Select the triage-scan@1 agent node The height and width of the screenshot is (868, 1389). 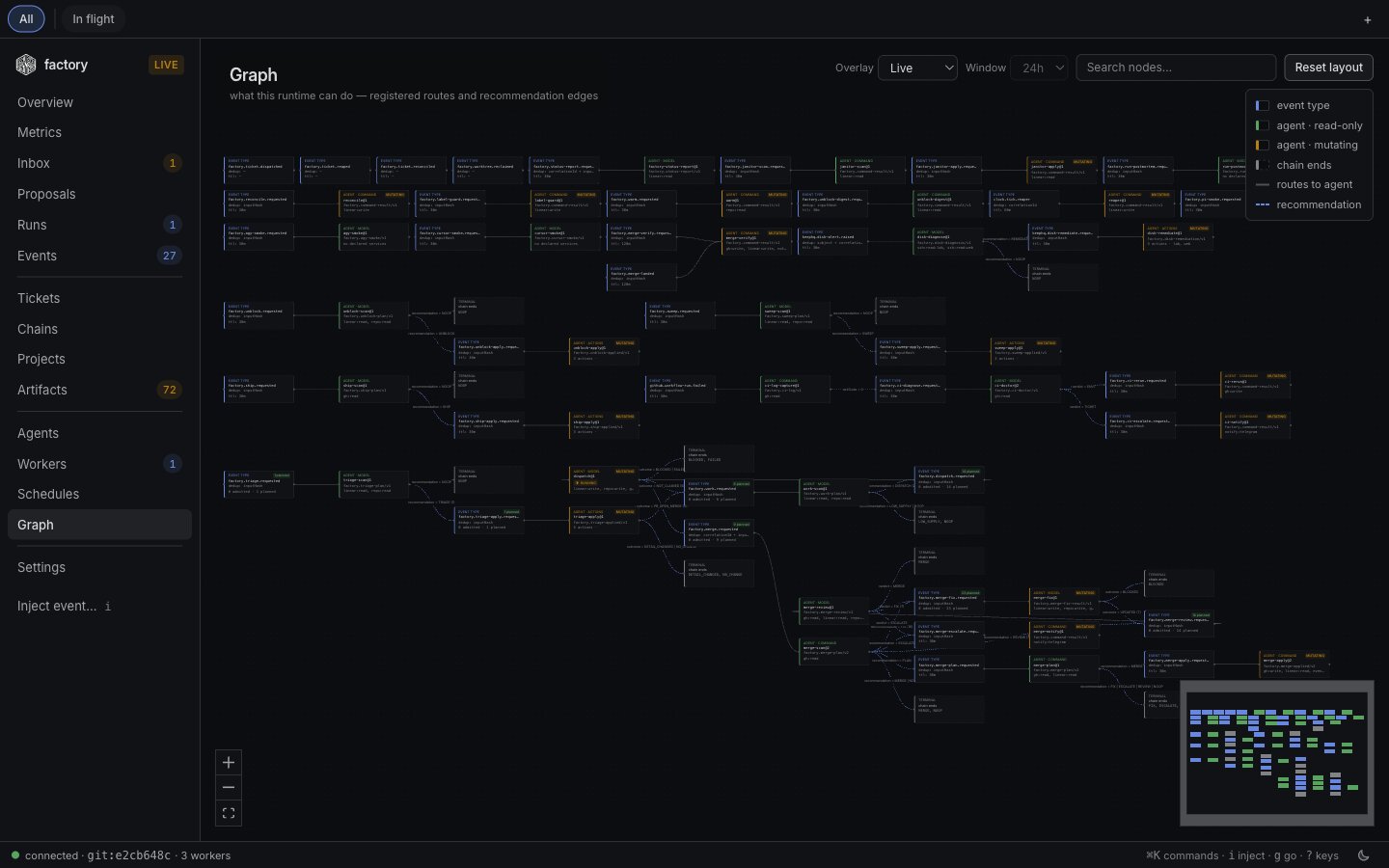click(x=373, y=484)
